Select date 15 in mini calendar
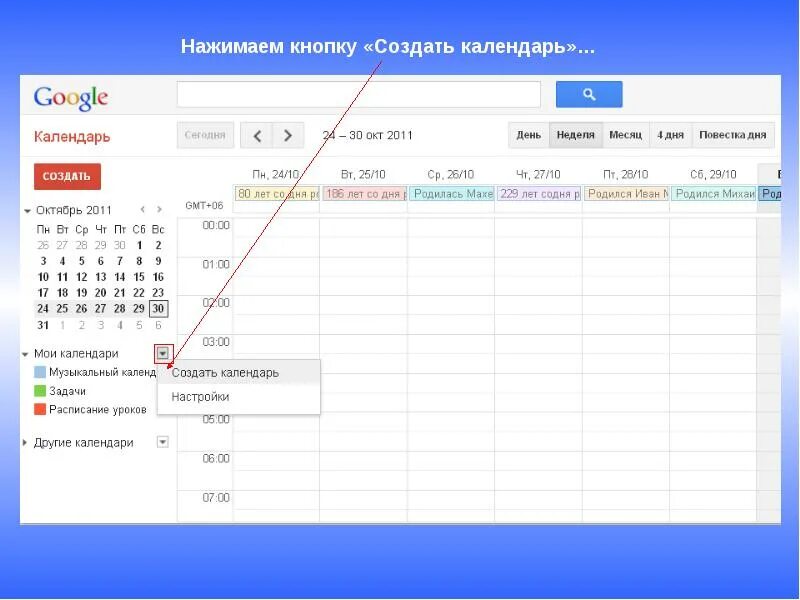 pyautogui.click(x=139, y=277)
